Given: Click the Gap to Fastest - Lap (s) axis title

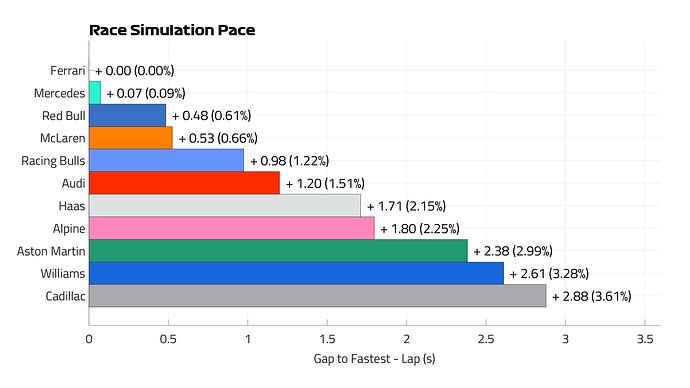Looking at the screenshot, I should (374, 359).
